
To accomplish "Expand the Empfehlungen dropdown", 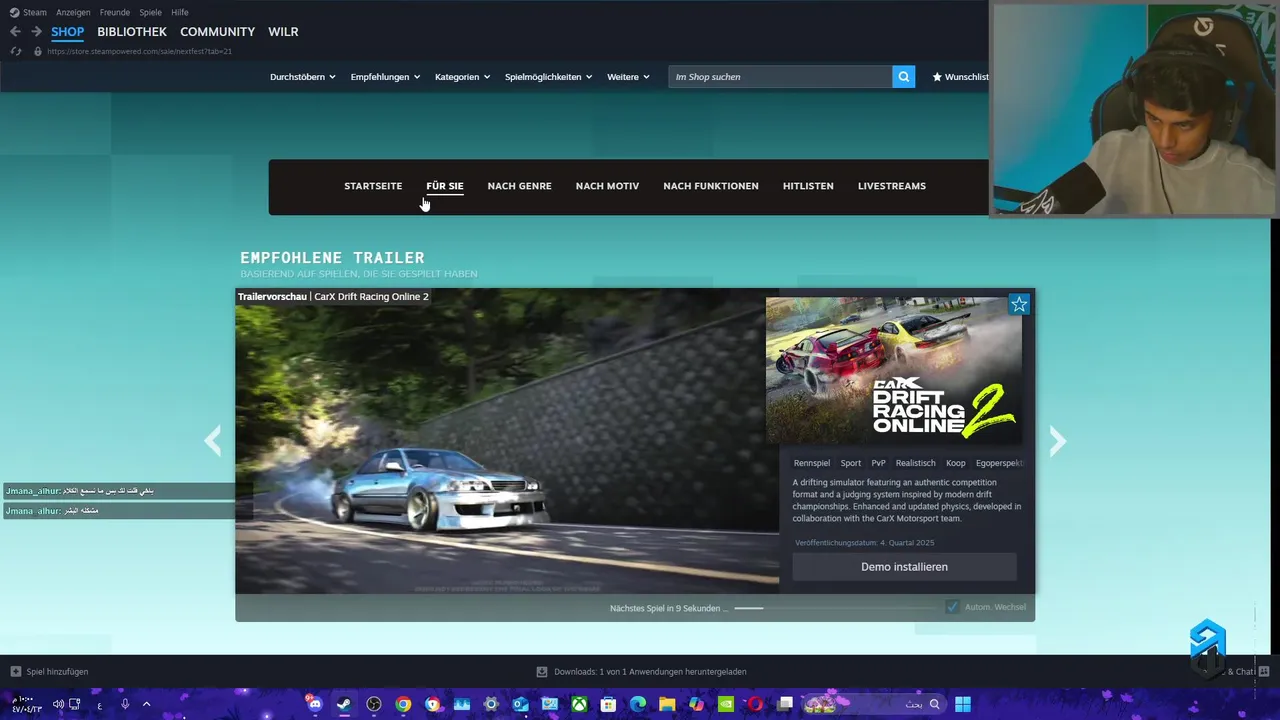I will pos(385,77).
